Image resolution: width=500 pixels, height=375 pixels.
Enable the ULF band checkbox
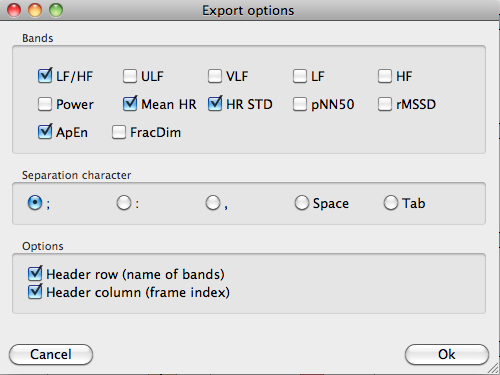click(130, 76)
